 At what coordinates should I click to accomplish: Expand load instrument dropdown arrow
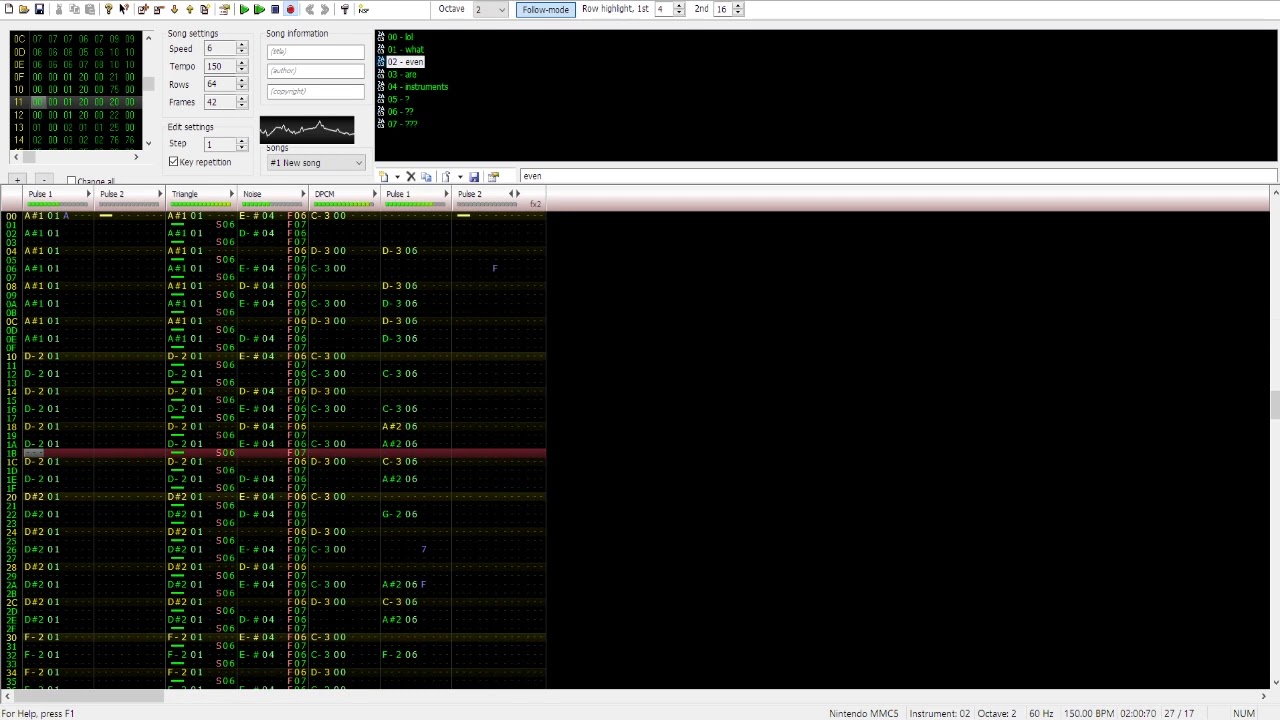[460, 177]
